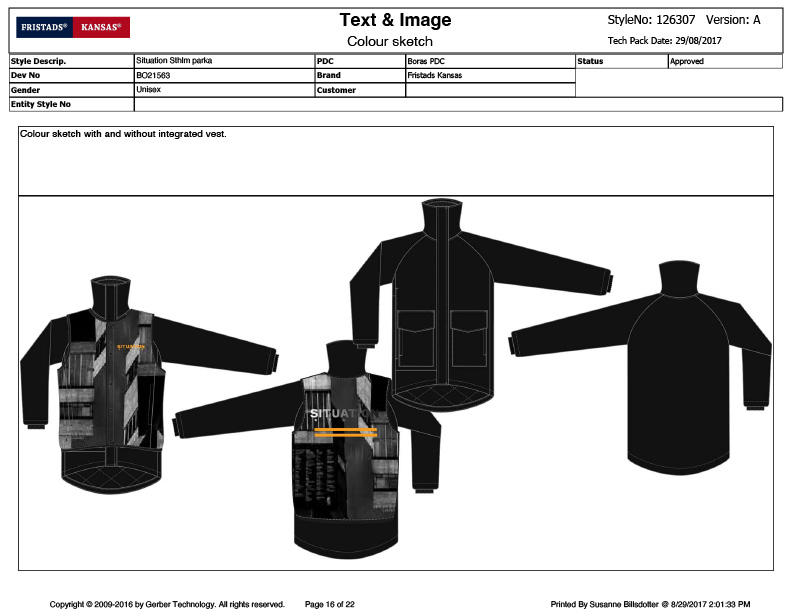
Task: Click 'Tech Pack Date: 29/08/2017'
Action: [664, 40]
